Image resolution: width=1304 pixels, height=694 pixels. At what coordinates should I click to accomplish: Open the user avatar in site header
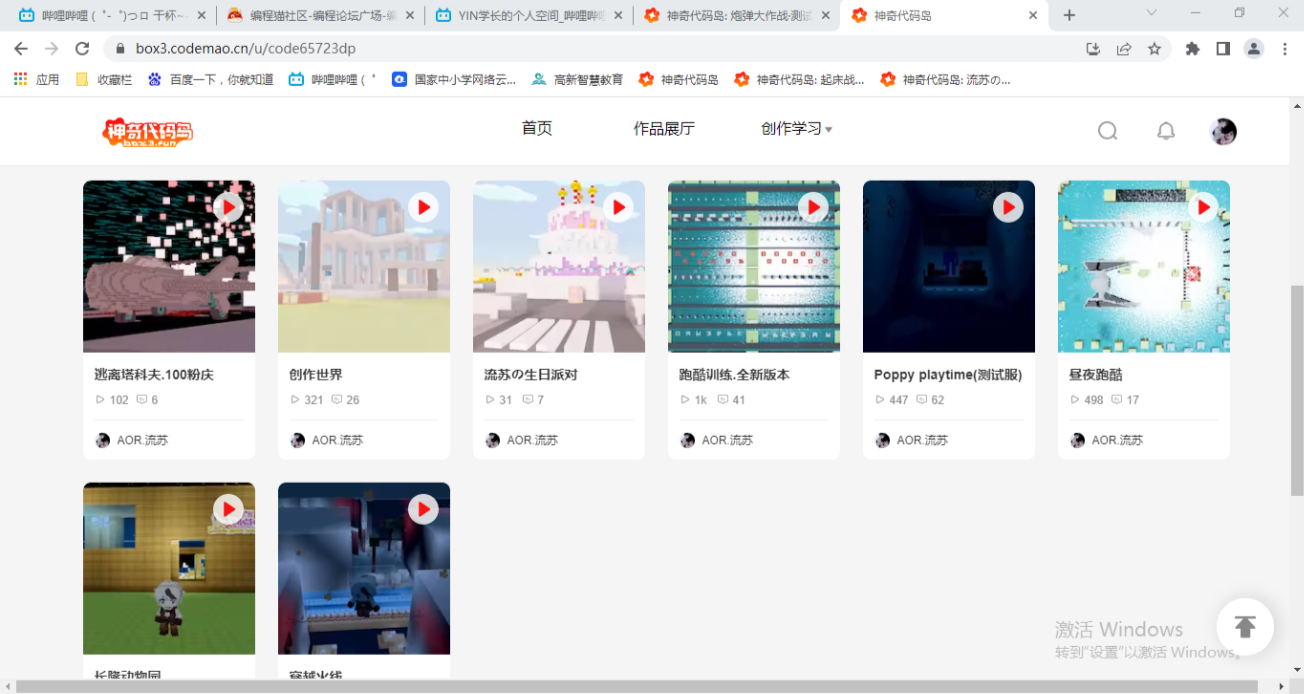pos(1223,131)
